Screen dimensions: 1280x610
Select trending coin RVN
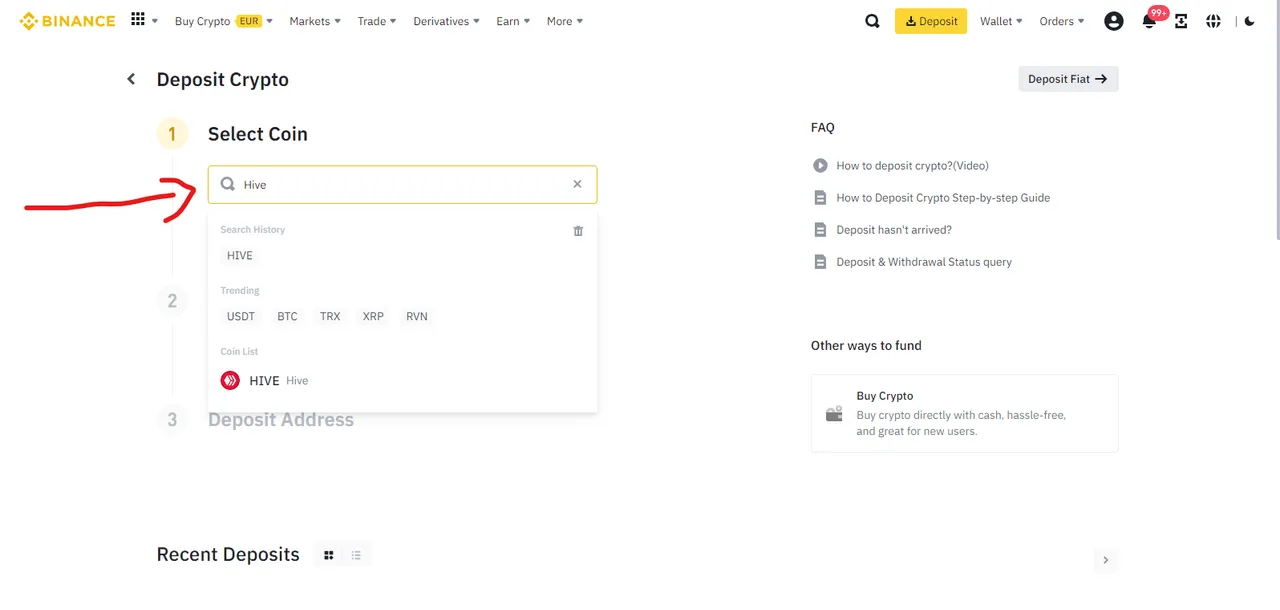tap(417, 317)
